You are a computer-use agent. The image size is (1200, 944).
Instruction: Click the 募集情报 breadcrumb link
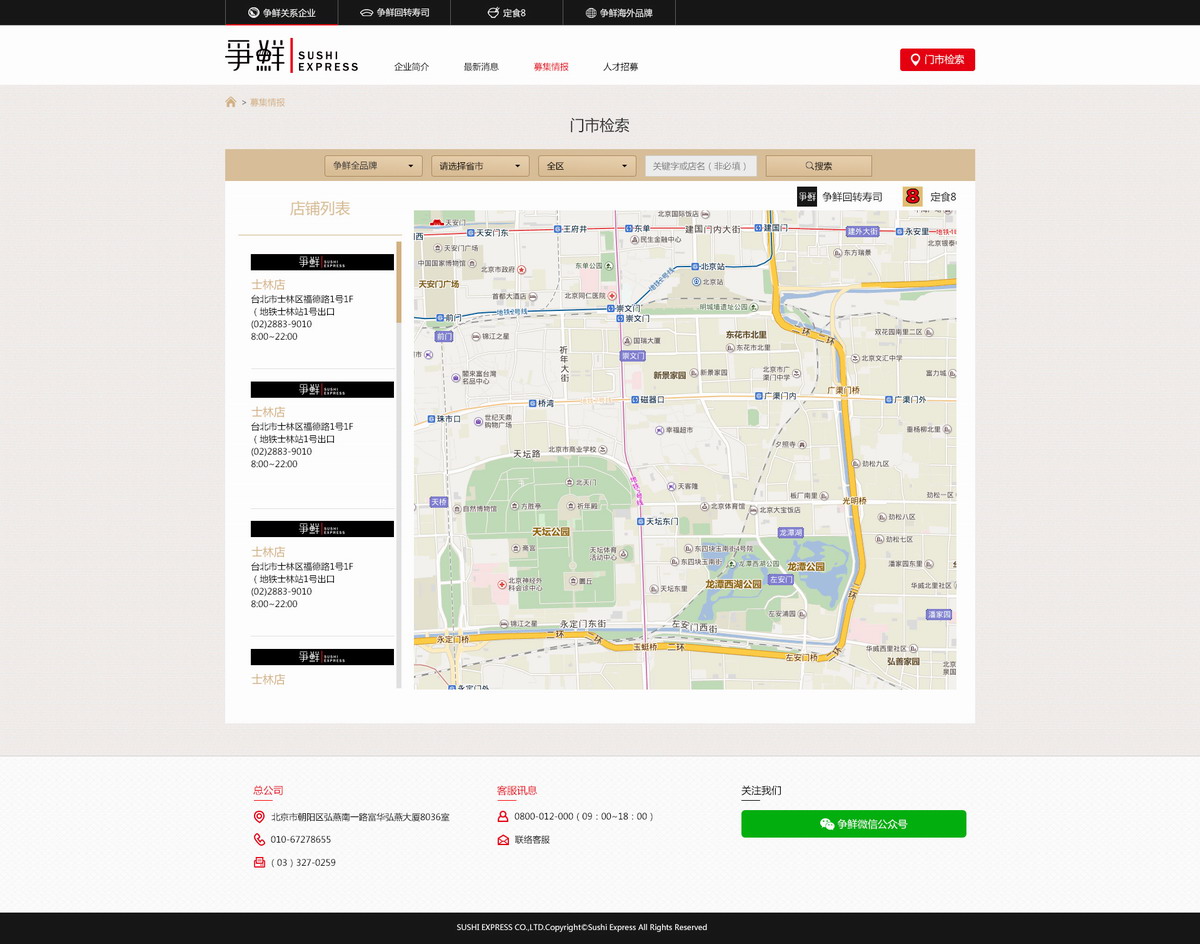tap(267, 102)
